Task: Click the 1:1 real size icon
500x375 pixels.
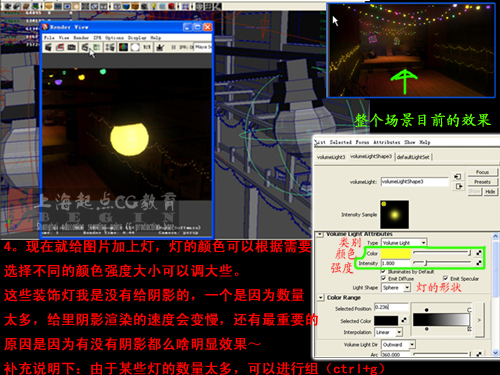Action: click(x=147, y=48)
